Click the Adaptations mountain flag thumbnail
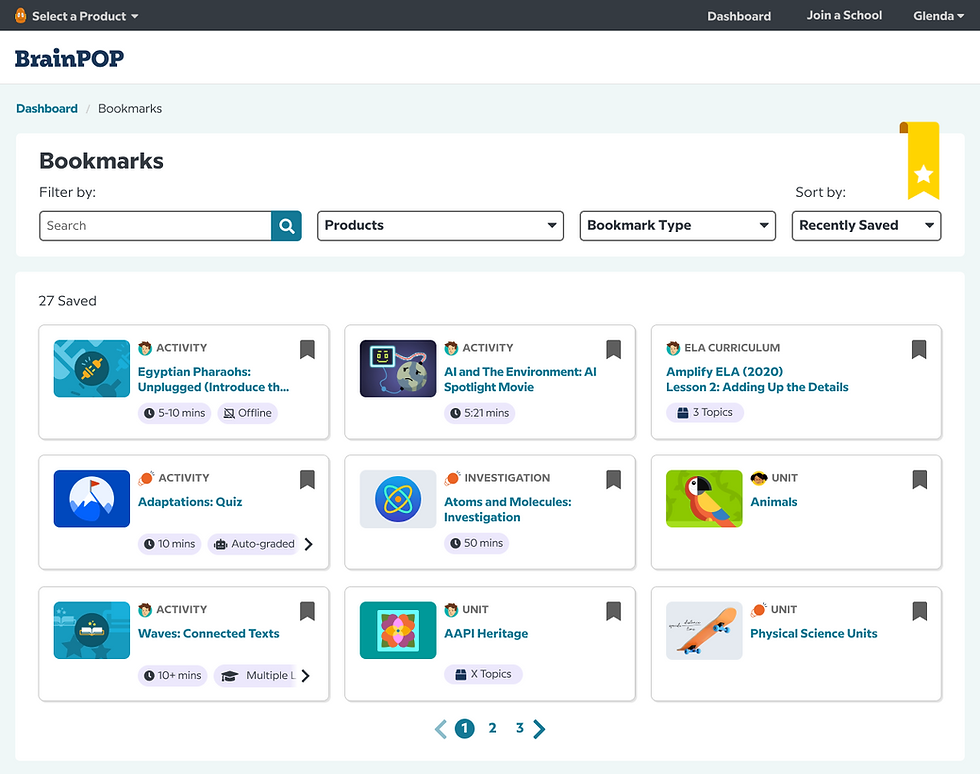Viewport: 980px width, 774px height. tap(92, 499)
